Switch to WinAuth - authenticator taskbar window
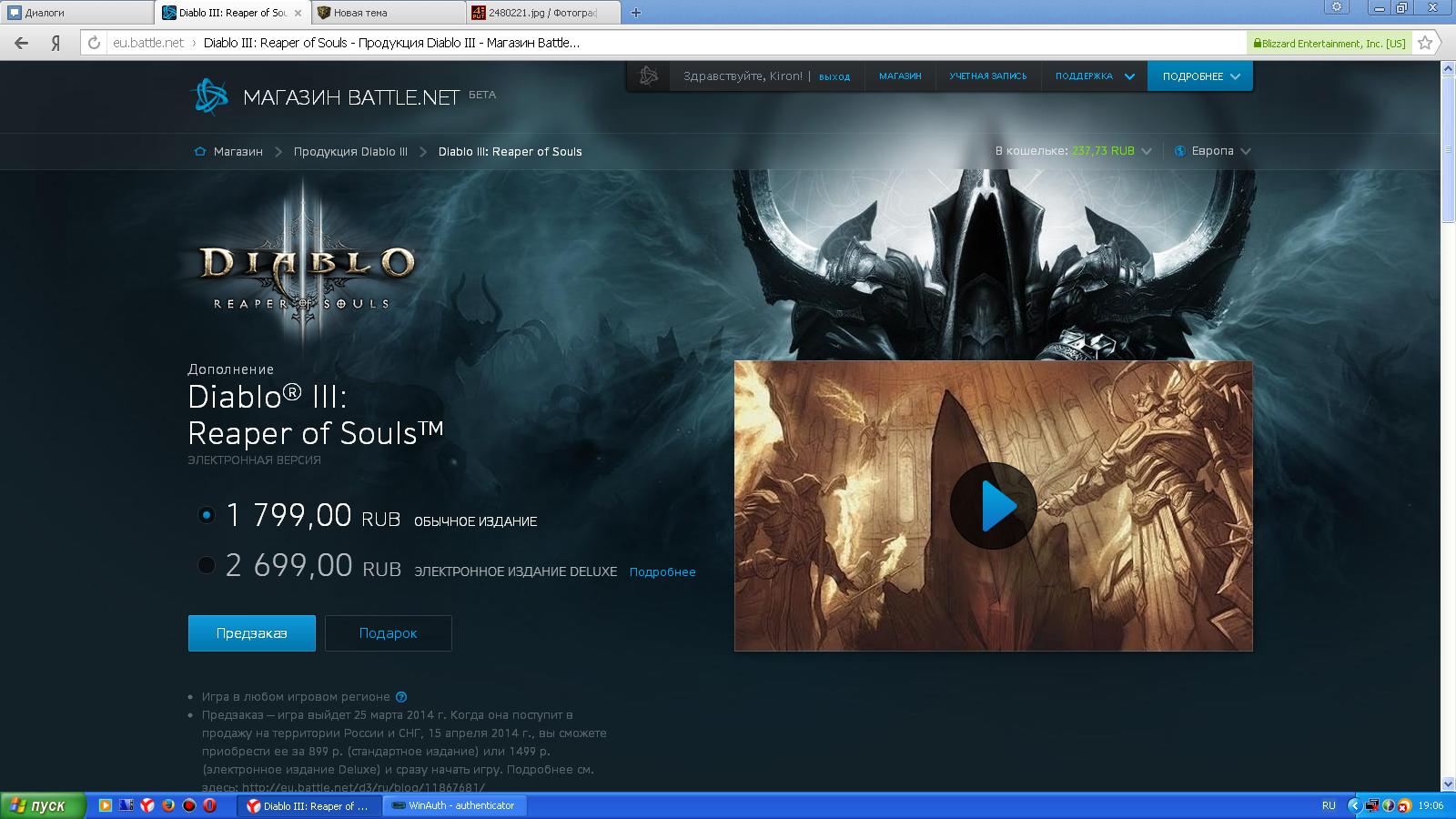Viewport: 1456px width, 819px height. pyautogui.click(x=455, y=805)
